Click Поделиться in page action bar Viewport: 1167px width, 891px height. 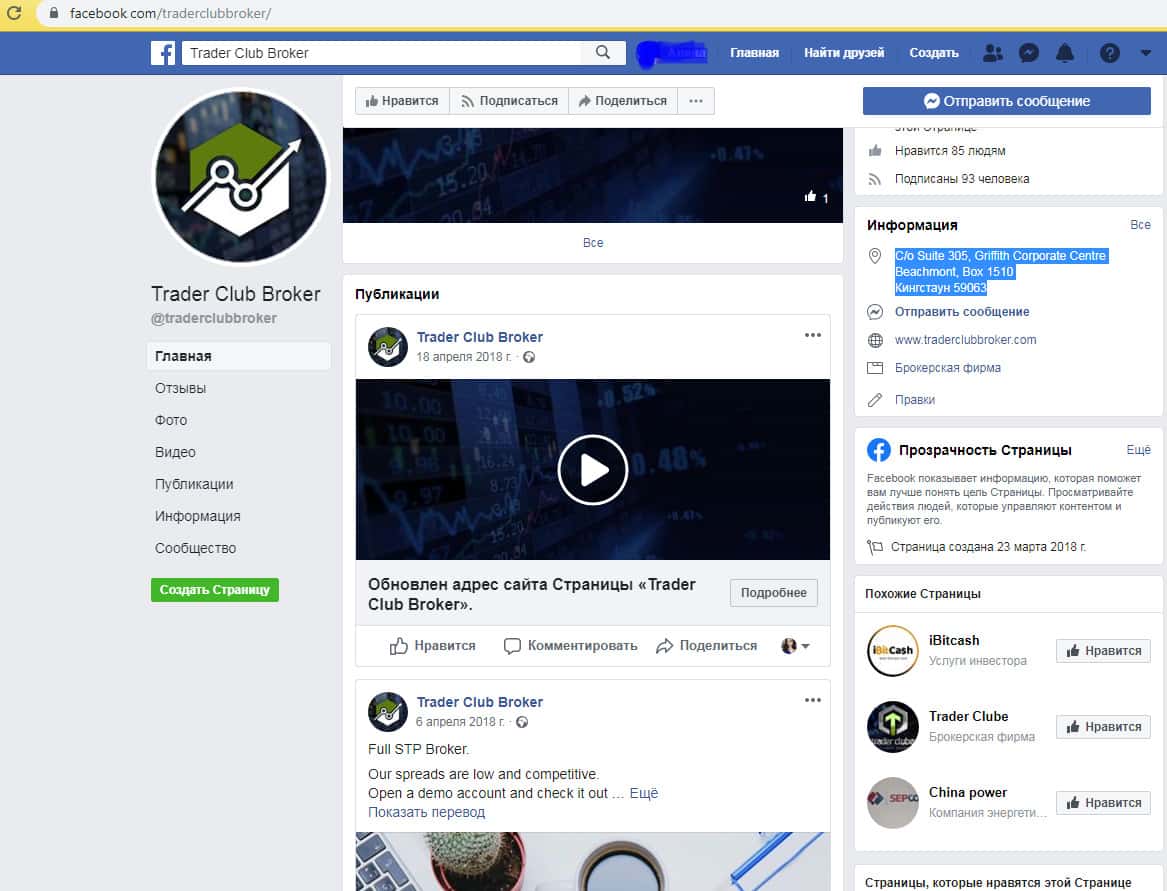623,100
